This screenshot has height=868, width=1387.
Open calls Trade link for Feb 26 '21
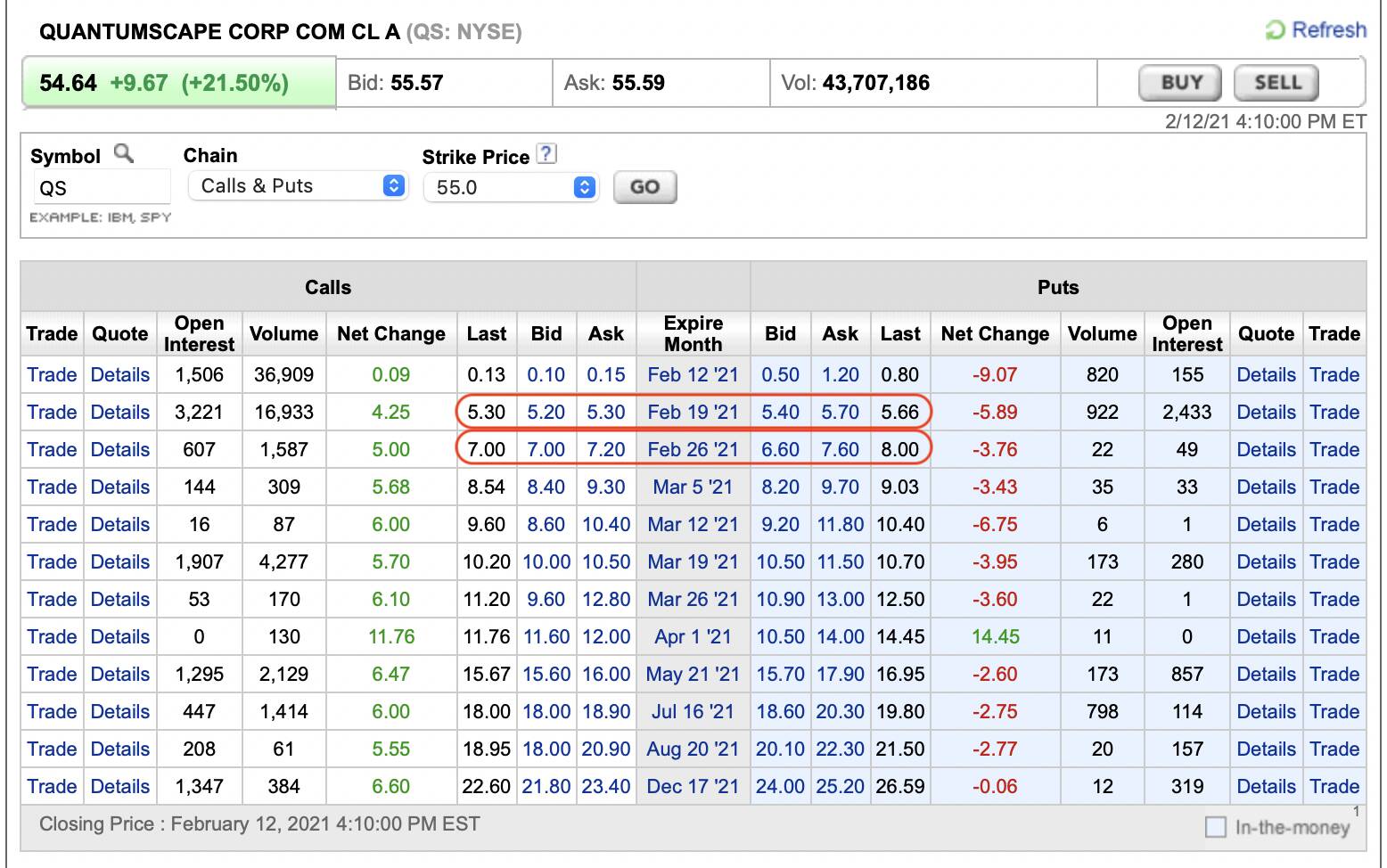coord(52,449)
